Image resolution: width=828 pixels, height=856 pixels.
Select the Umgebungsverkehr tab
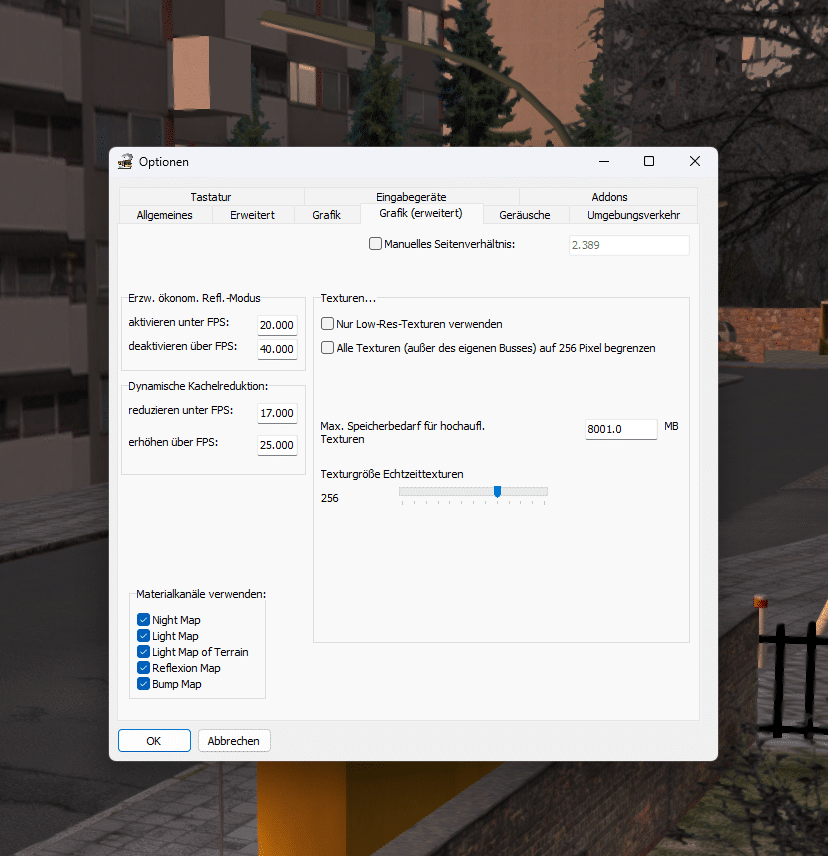(633, 215)
